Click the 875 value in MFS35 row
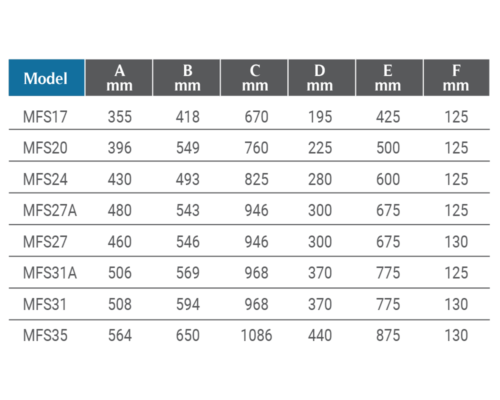The width and height of the screenshot is (500, 400). (388, 335)
